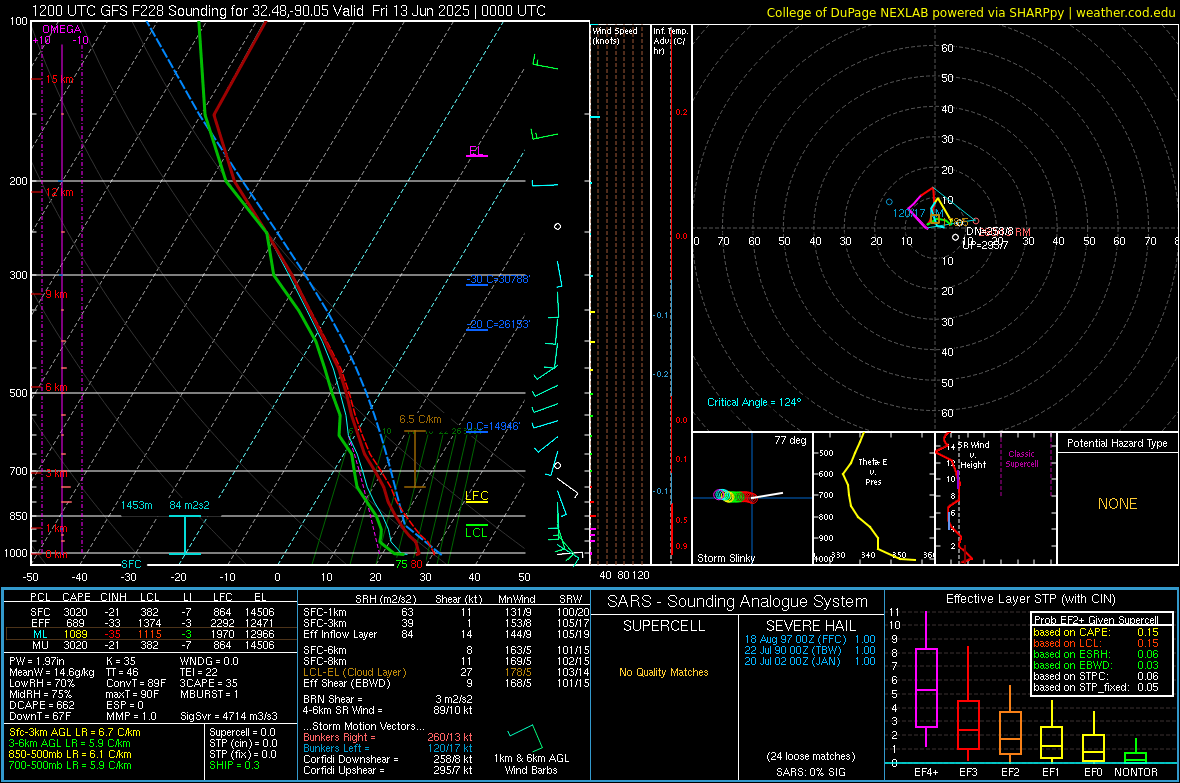Click the Bunkers Right = 260/13 kt line
1180x783 pixels.
pyautogui.click(x=388, y=737)
